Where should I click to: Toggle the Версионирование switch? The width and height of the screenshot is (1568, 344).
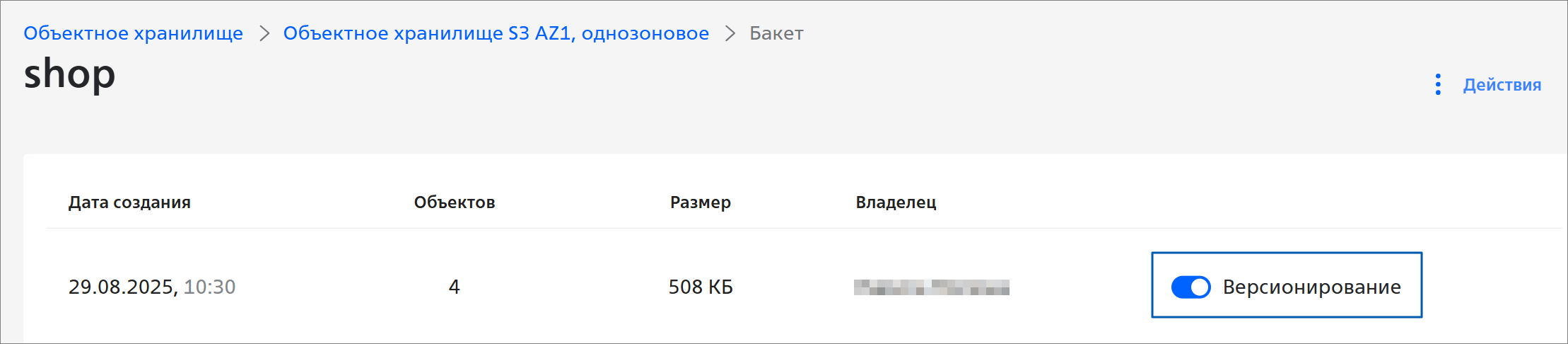point(1190,287)
